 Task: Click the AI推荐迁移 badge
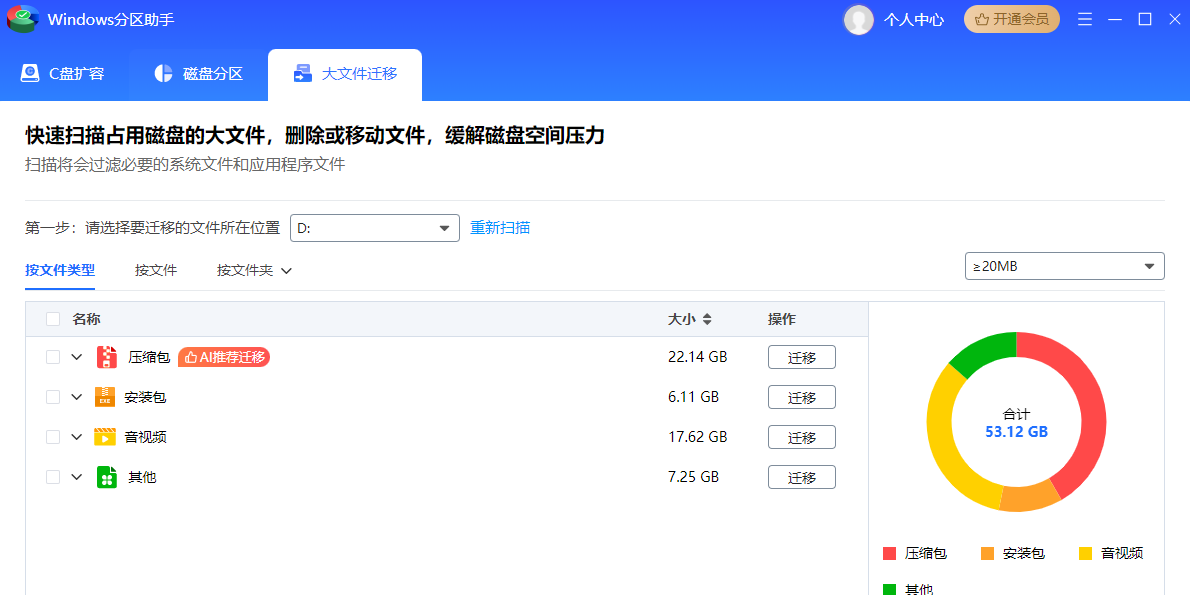pyautogui.click(x=224, y=357)
